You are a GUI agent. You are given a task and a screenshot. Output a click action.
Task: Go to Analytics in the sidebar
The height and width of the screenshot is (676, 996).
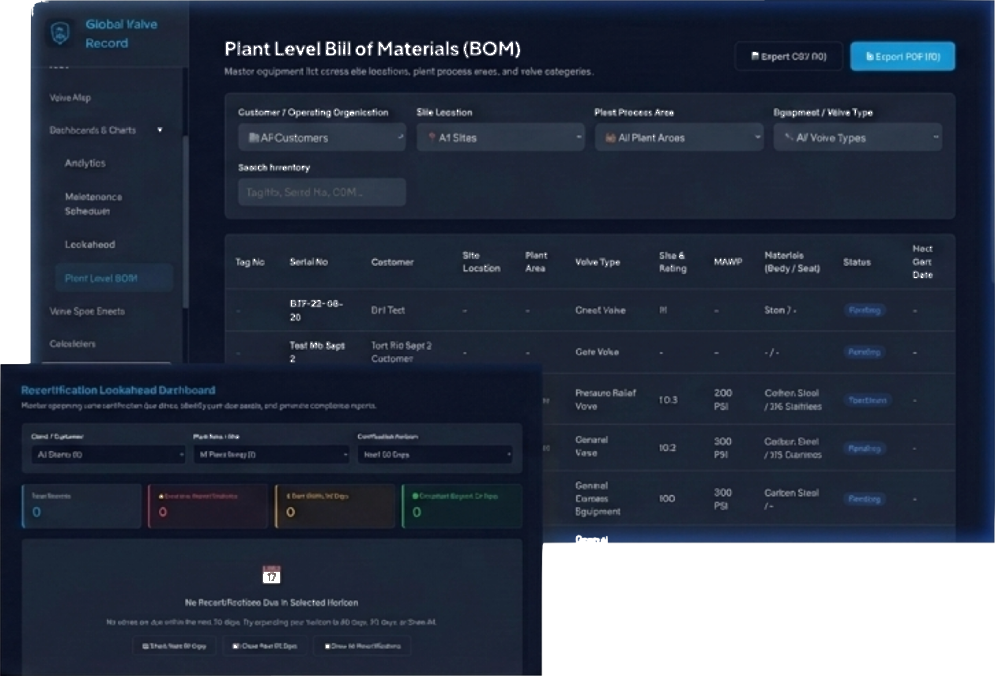click(85, 163)
